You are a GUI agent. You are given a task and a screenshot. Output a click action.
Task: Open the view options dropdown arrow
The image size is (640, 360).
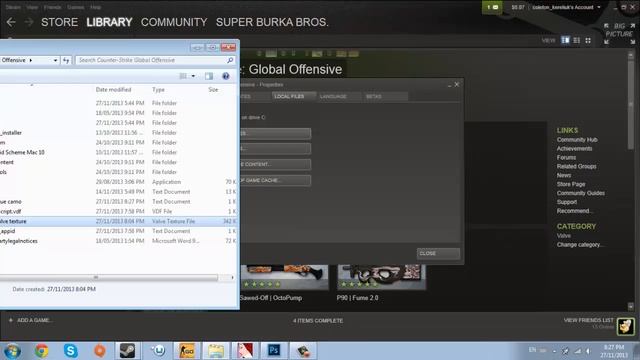(193, 76)
